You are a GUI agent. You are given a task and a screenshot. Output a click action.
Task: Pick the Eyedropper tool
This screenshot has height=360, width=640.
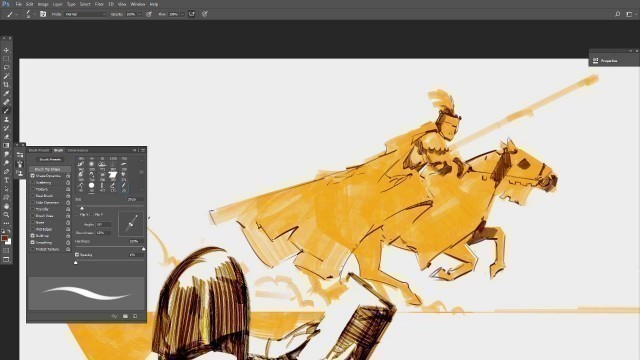pos(6,93)
